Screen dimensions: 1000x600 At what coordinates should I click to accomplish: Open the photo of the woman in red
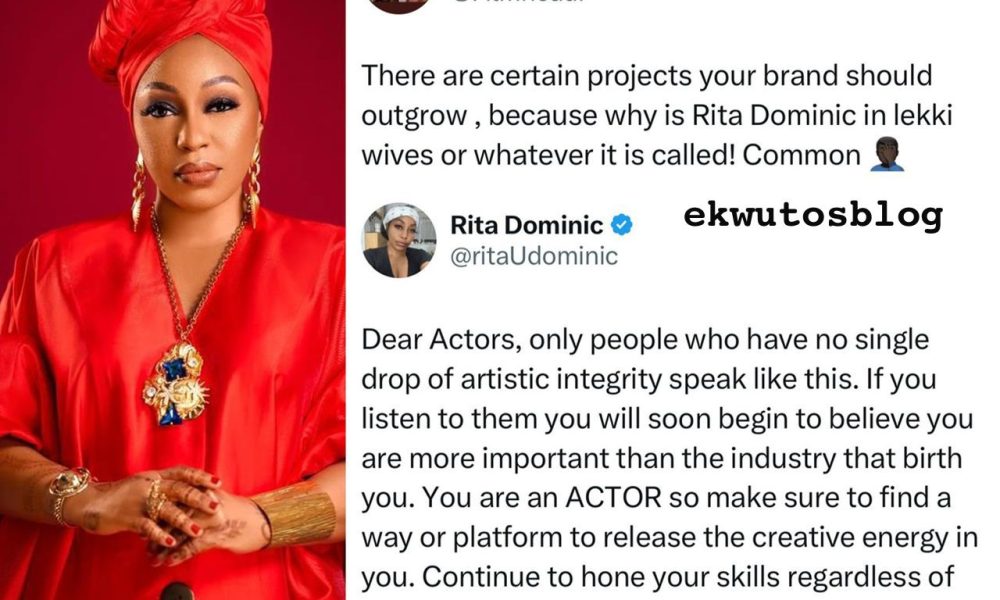click(x=173, y=300)
